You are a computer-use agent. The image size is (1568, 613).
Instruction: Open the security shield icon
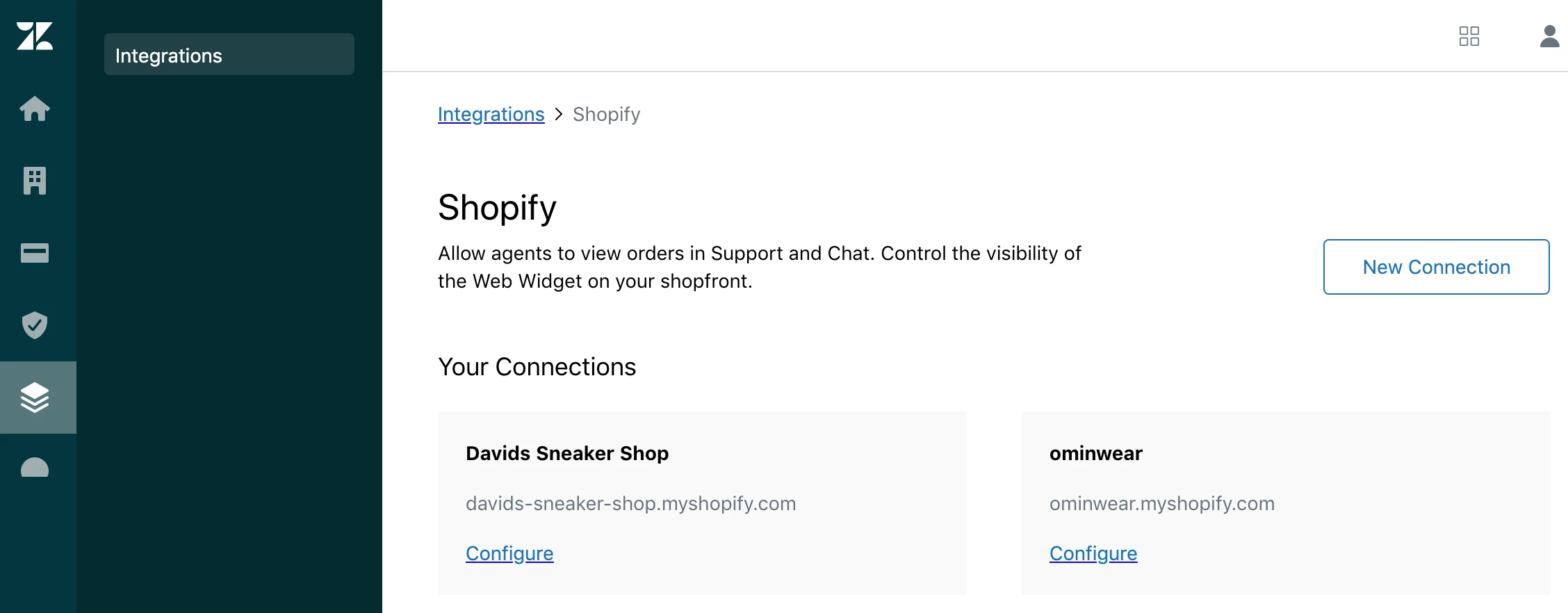pyautogui.click(x=35, y=325)
